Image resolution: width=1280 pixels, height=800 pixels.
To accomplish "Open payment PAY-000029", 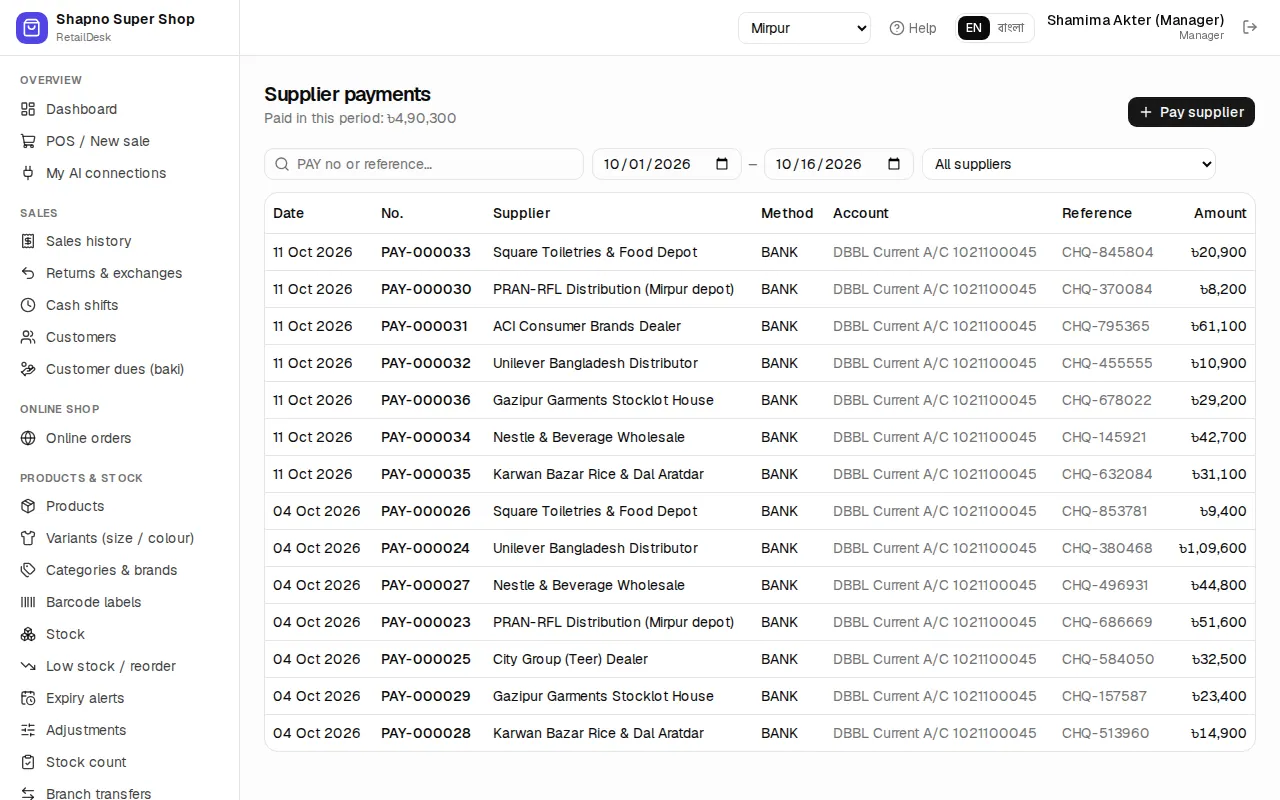I will click(x=426, y=696).
